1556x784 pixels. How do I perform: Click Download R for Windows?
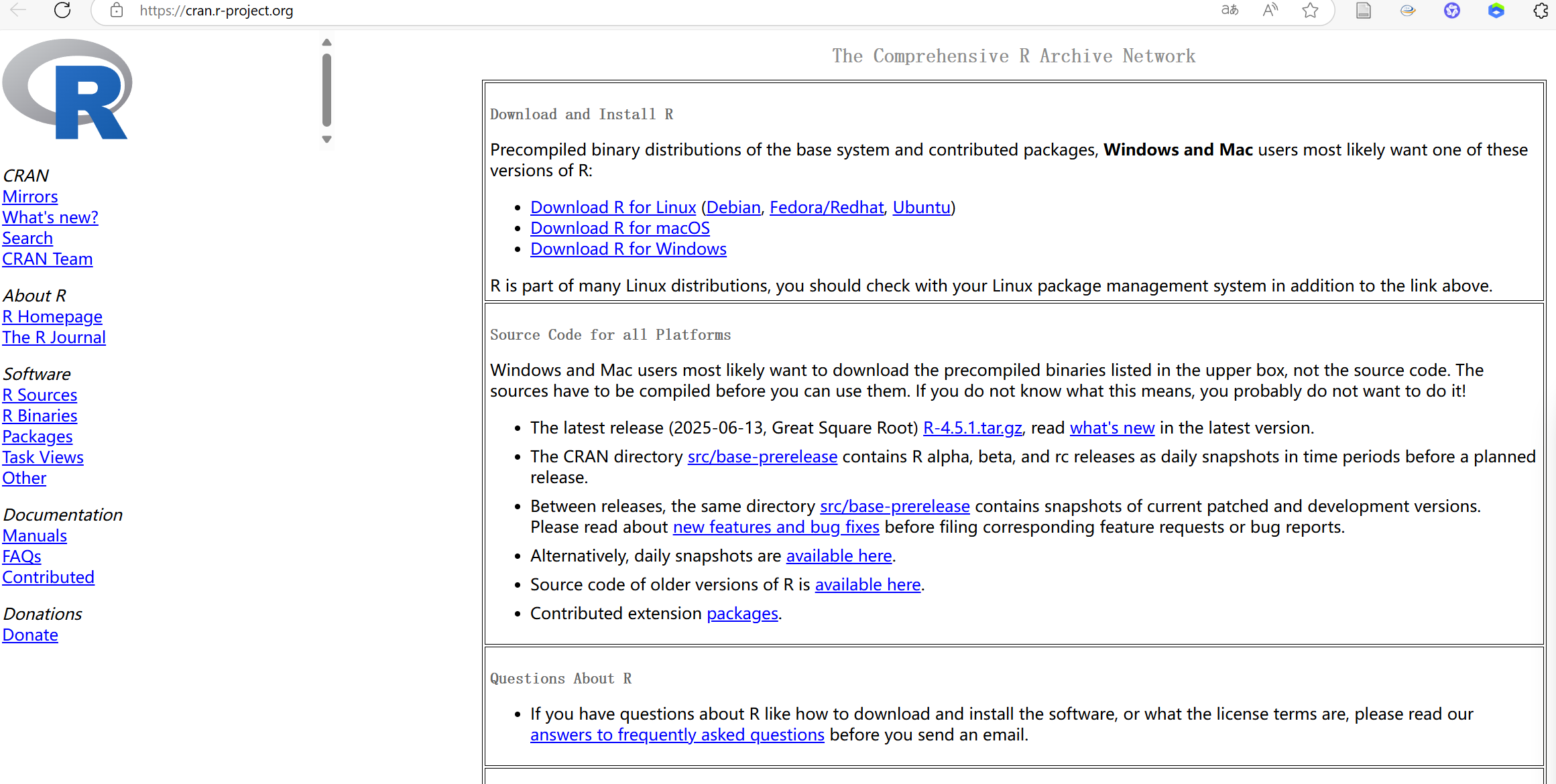[628, 249]
